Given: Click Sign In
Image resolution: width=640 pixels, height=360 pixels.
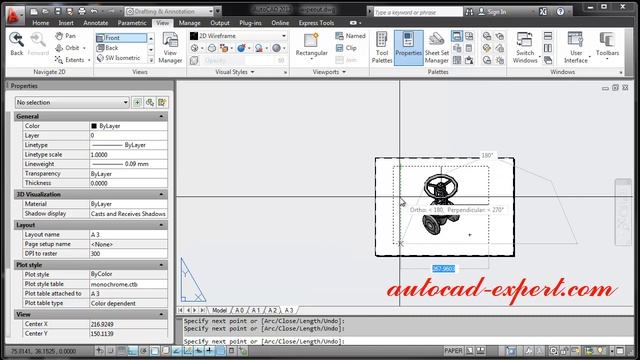Looking at the screenshot, I should (492, 12).
